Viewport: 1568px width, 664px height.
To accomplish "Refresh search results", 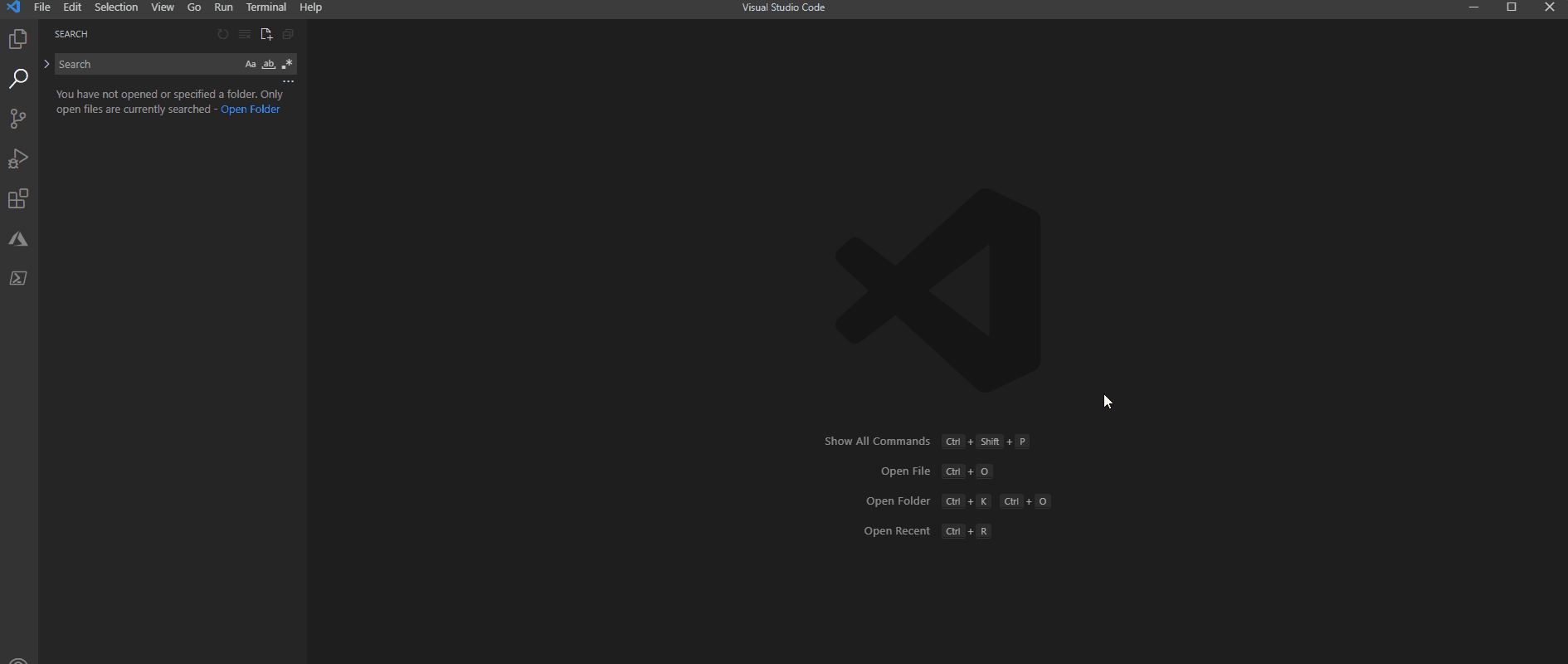I will pos(223,34).
